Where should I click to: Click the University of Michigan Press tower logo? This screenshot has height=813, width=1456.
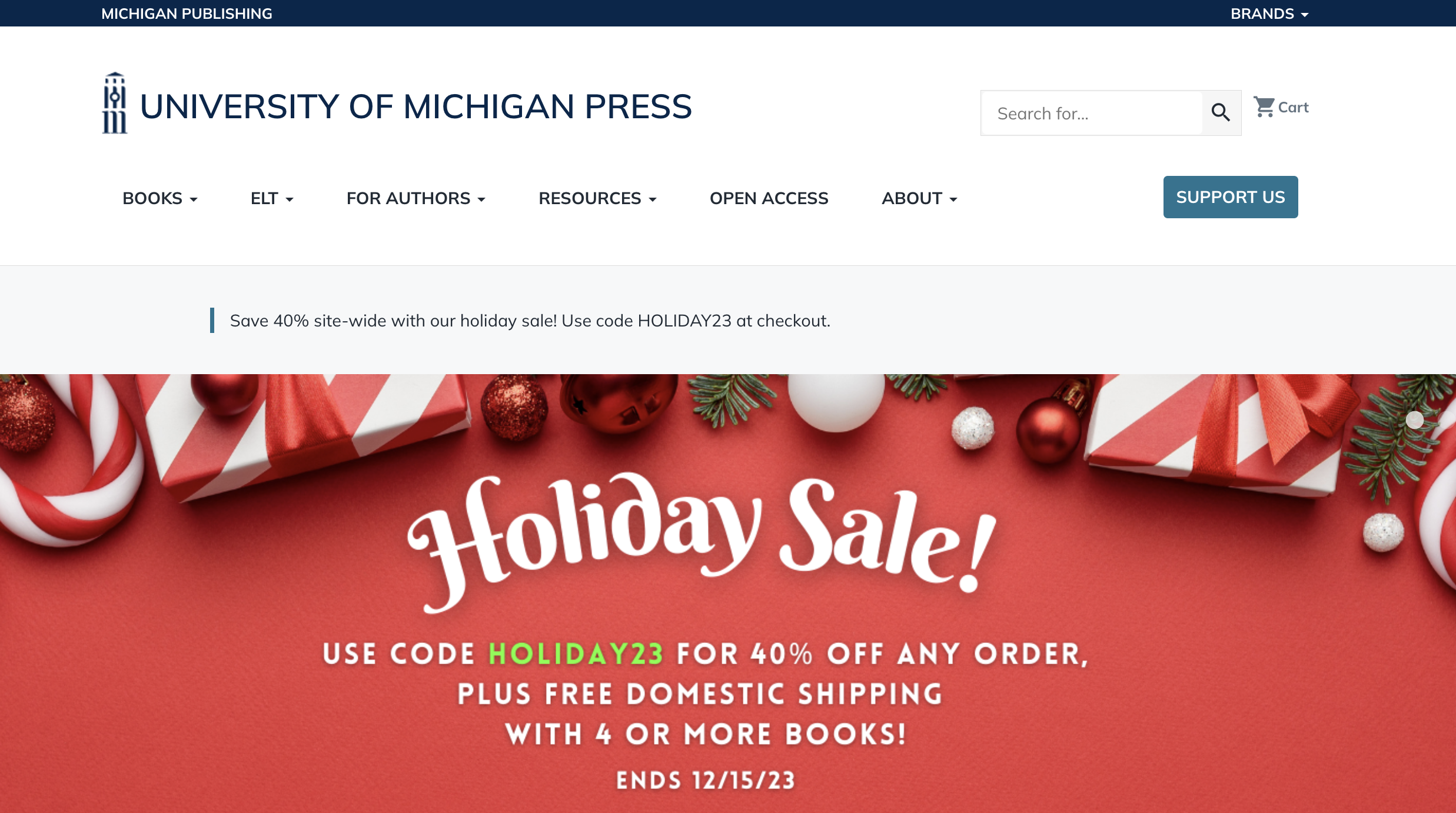pos(115,104)
